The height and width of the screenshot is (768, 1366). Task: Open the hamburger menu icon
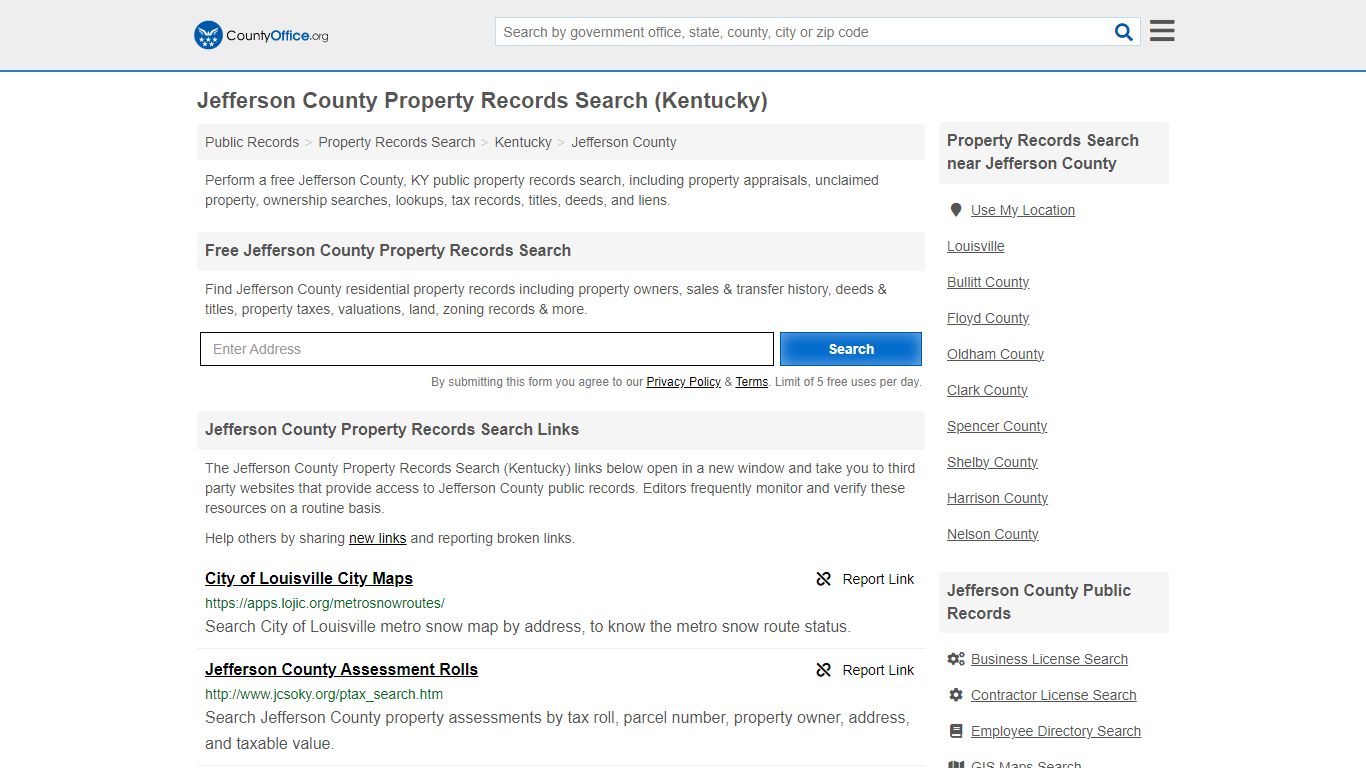click(1162, 31)
